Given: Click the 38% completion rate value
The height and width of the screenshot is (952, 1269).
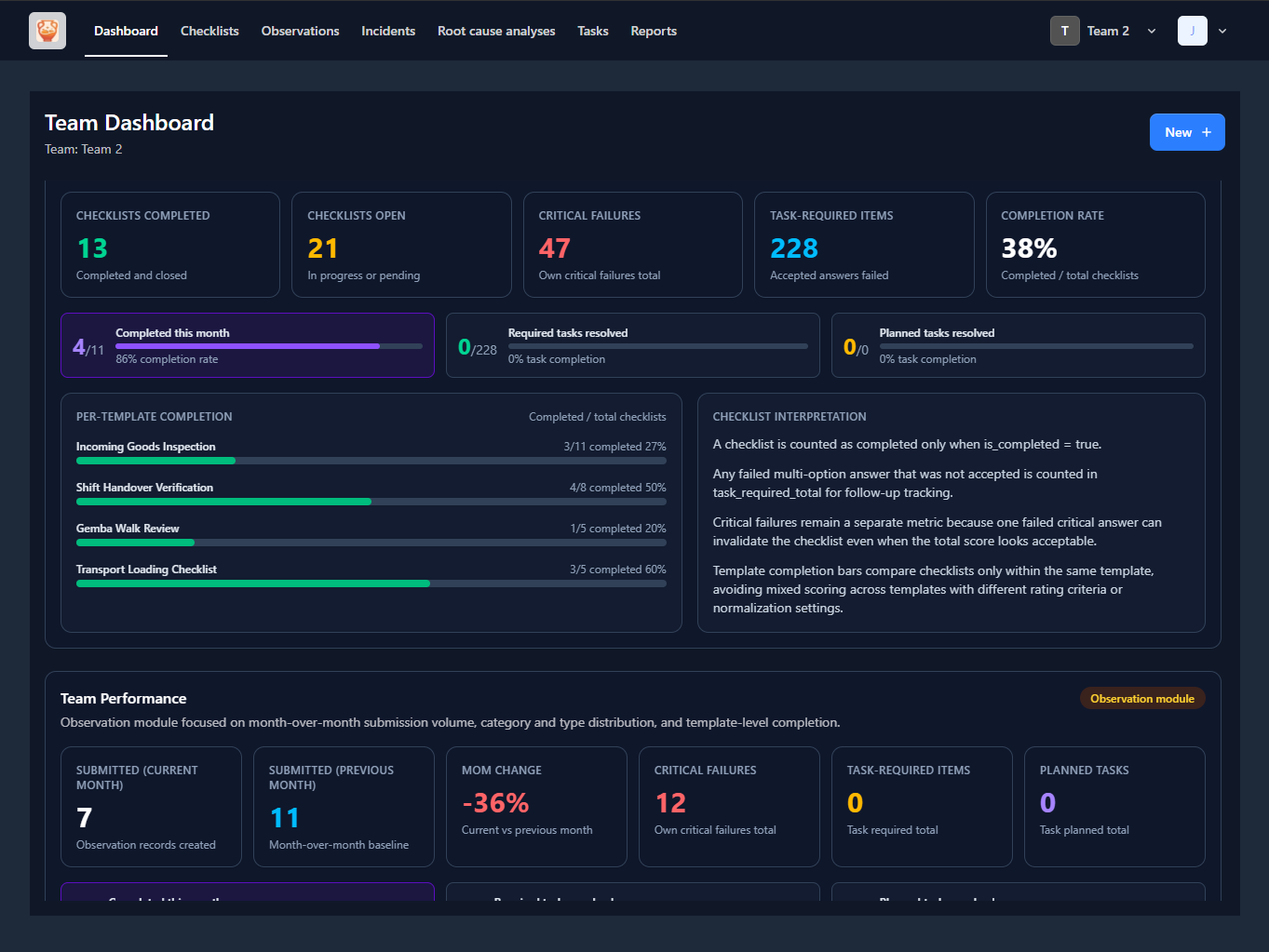Looking at the screenshot, I should [x=1029, y=248].
